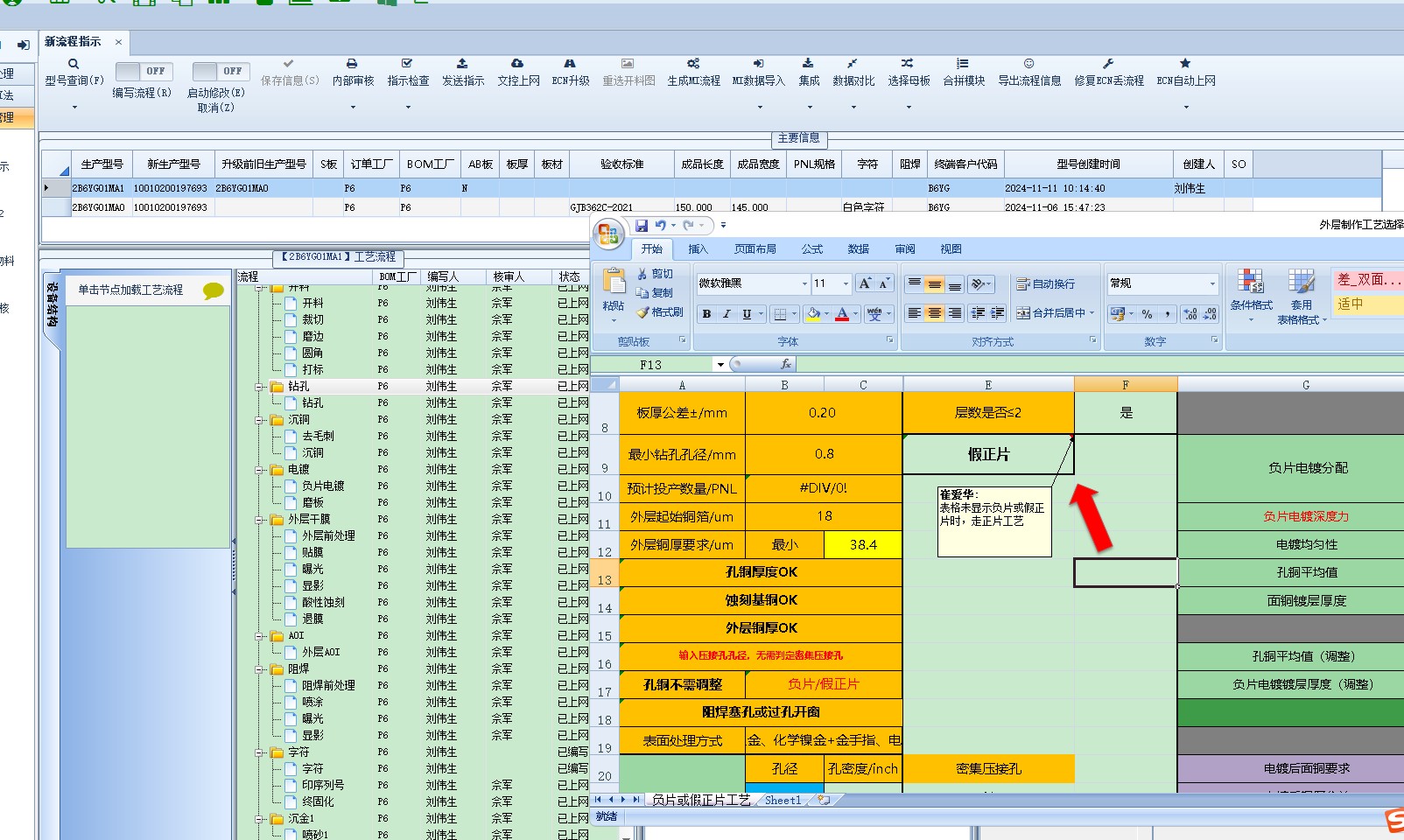The image size is (1404, 840).
Task: Click 格式刷 format painter in Excel
Action: (659, 312)
